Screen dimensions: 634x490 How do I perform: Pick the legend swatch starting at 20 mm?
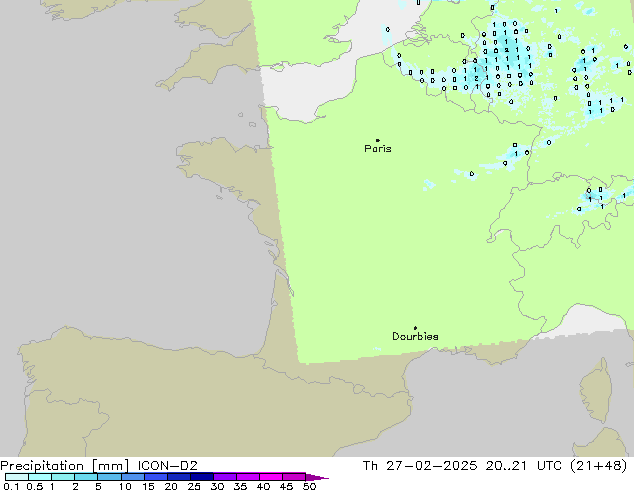[178, 477]
